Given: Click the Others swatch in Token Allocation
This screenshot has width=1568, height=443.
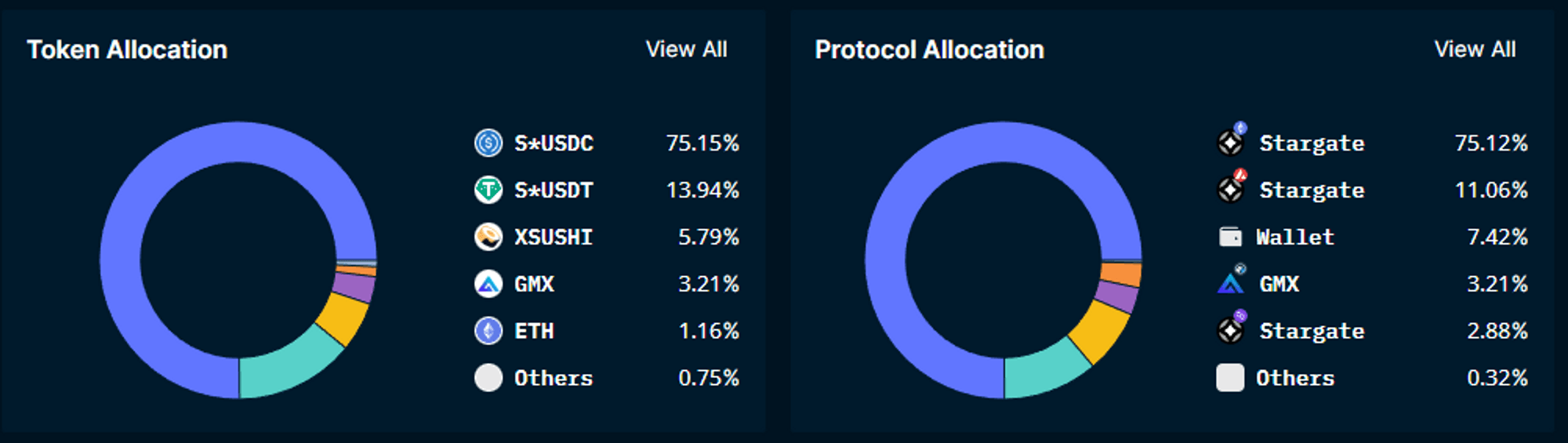Looking at the screenshot, I should coord(488,378).
